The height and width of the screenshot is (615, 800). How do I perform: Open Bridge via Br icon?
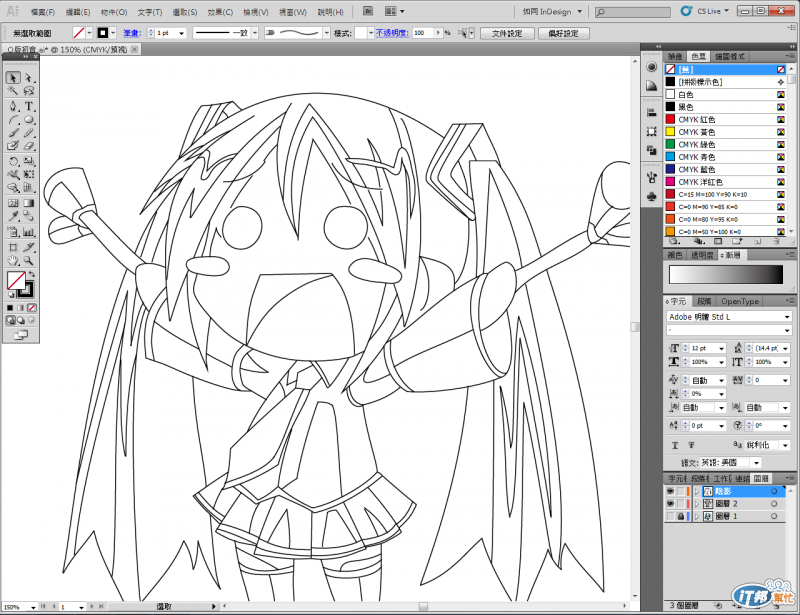click(368, 11)
